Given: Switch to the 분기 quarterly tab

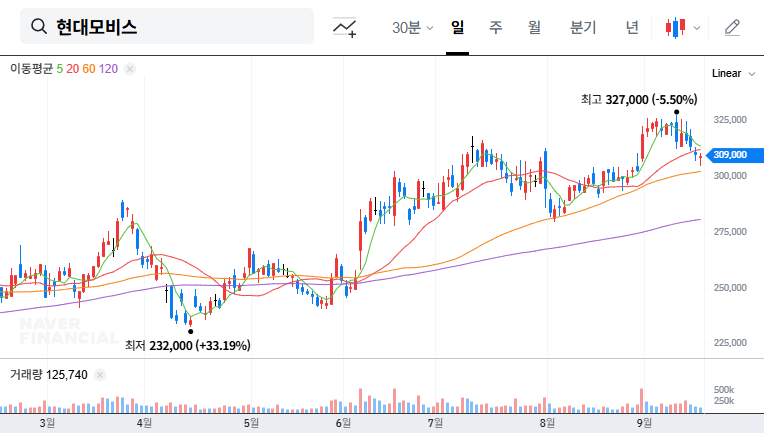Looking at the screenshot, I should pos(583,27).
